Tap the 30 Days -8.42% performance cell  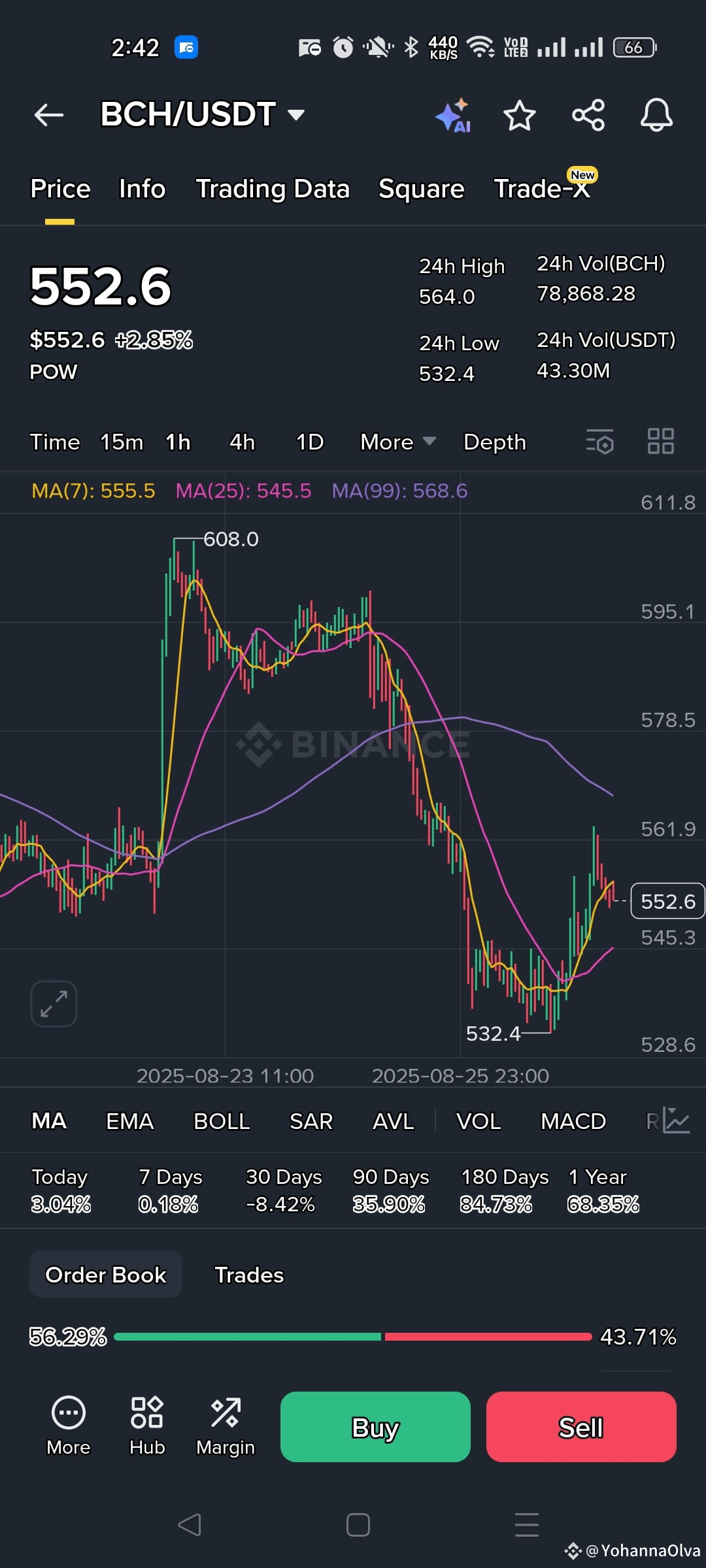[284, 1190]
